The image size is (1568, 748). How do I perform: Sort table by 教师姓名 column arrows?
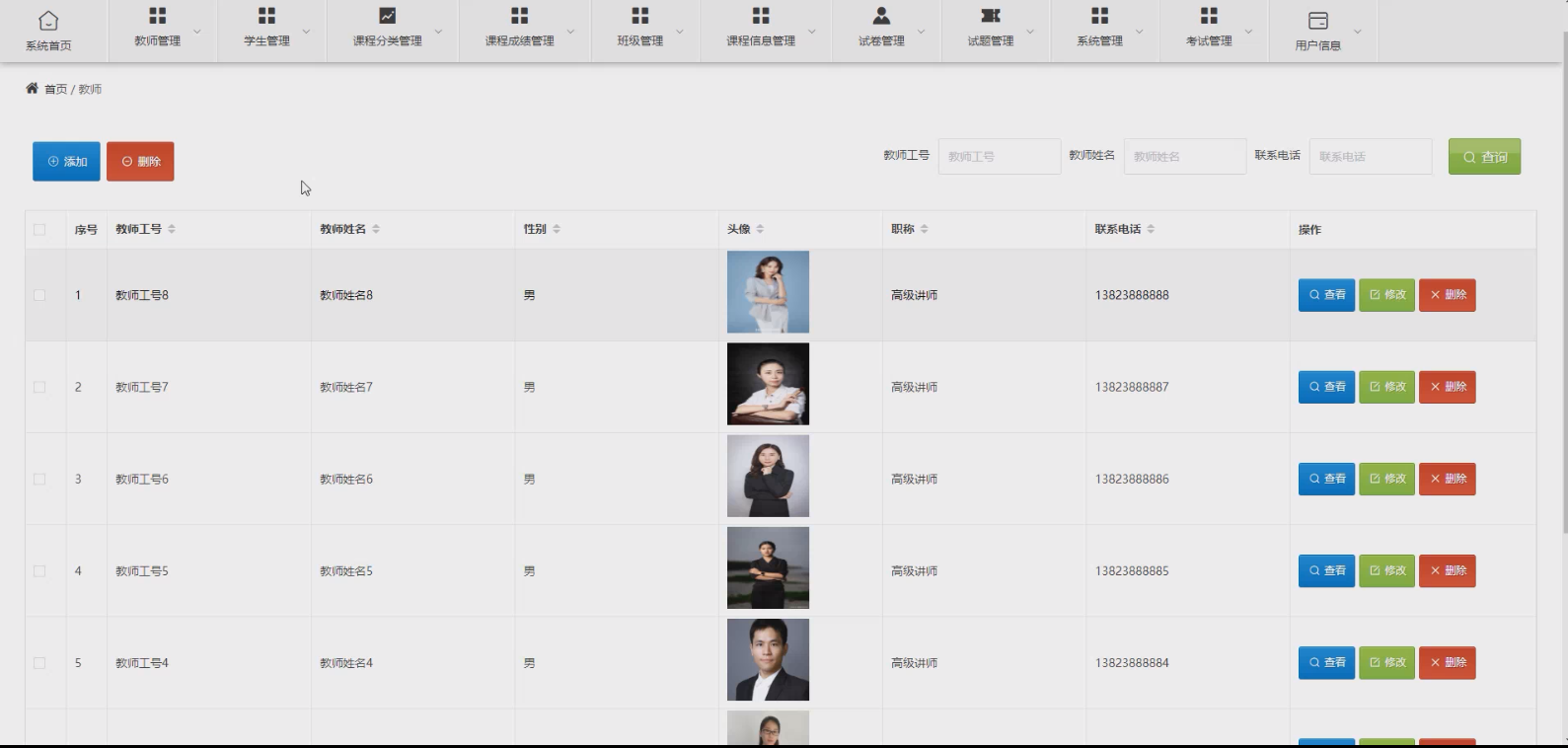376,229
